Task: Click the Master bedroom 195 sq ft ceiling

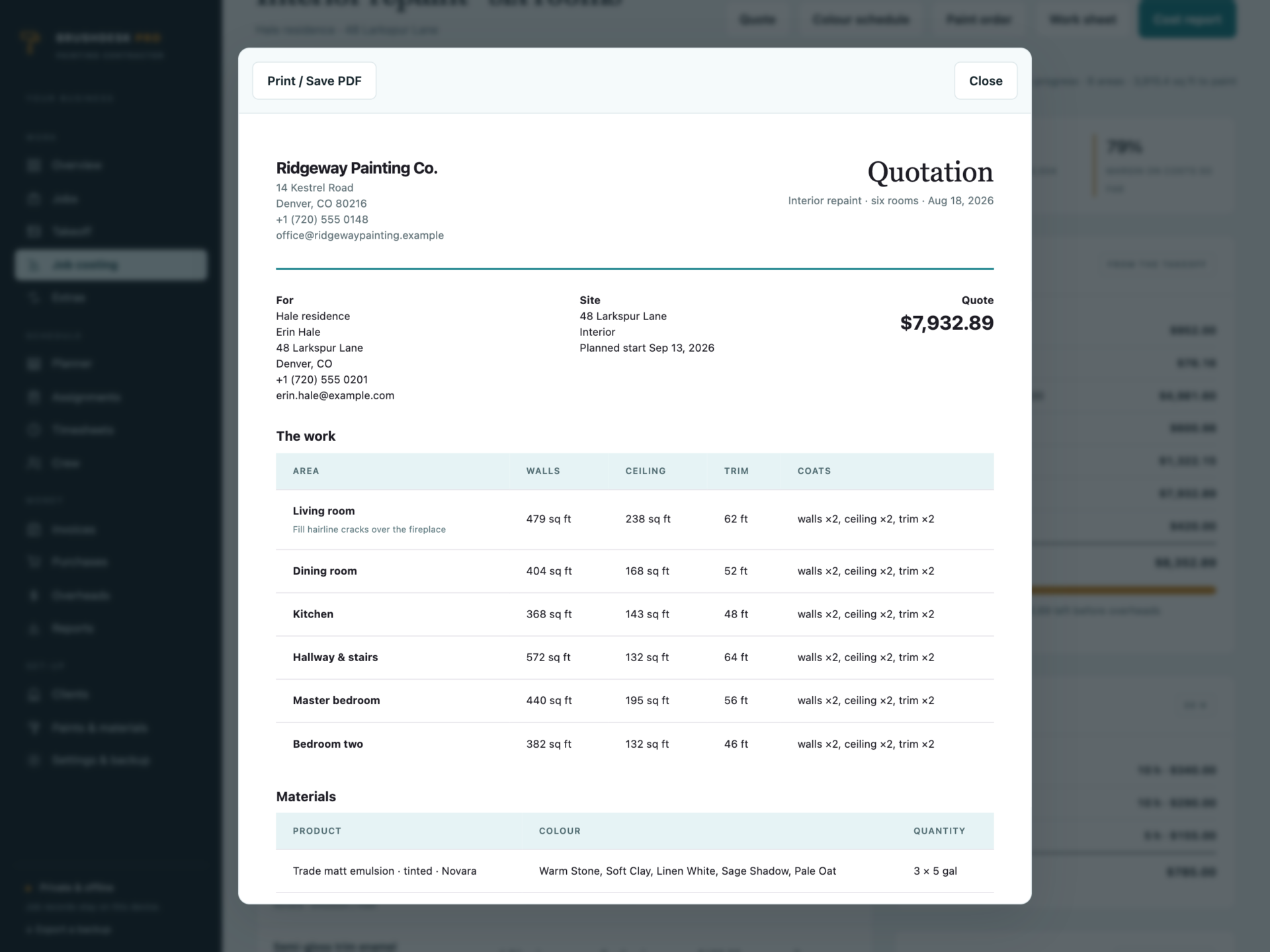Action: pos(647,700)
